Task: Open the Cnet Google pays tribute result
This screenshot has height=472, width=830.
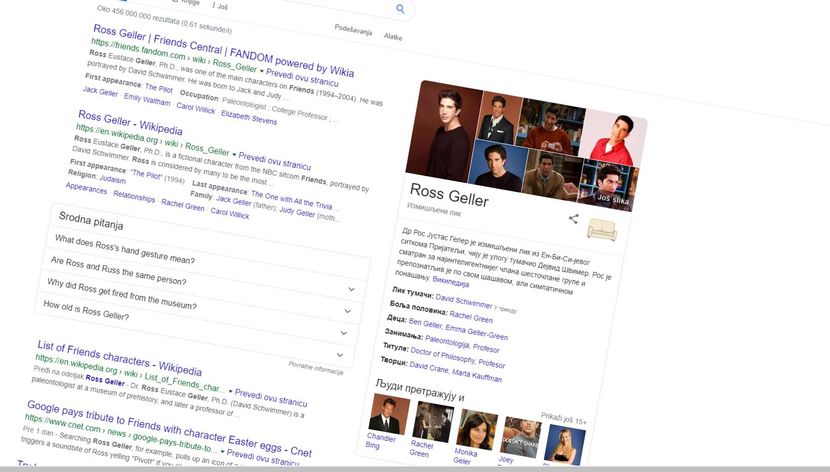Action: tap(169, 429)
